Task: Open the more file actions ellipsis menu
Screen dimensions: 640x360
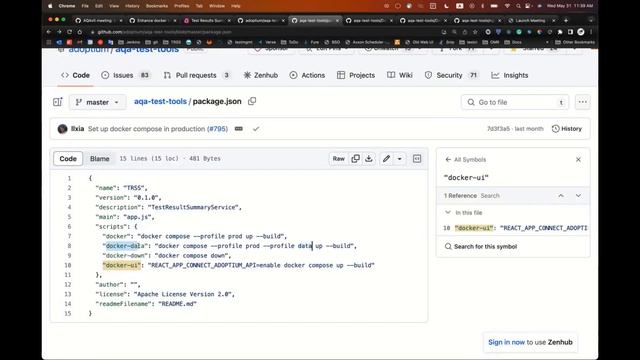Action: tap(582, 102)
